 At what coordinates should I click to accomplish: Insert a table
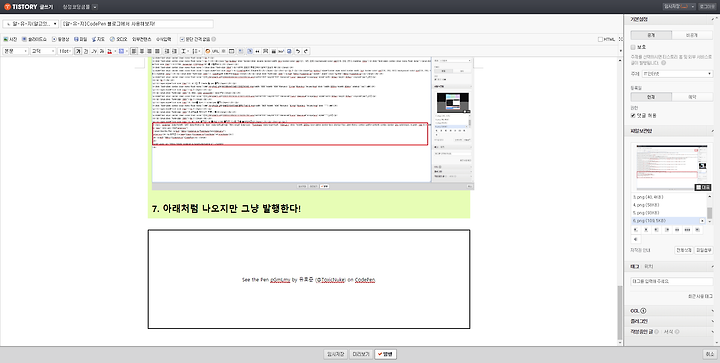tap(231, 51)
